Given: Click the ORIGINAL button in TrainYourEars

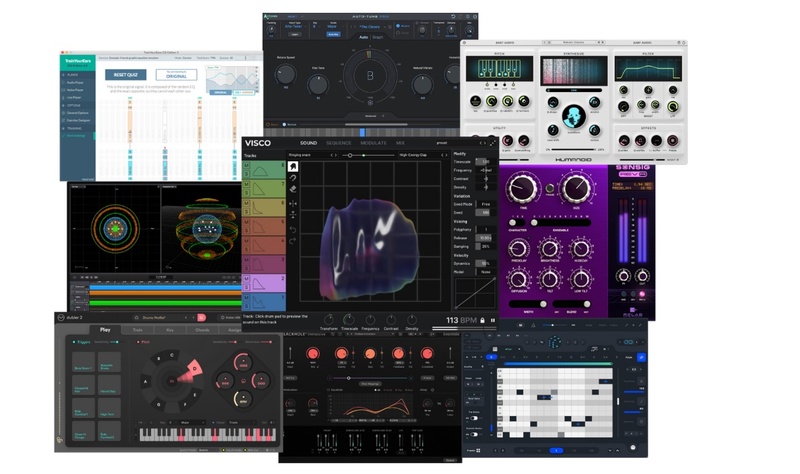Looking at the screenshot, I should coord(176,75).
